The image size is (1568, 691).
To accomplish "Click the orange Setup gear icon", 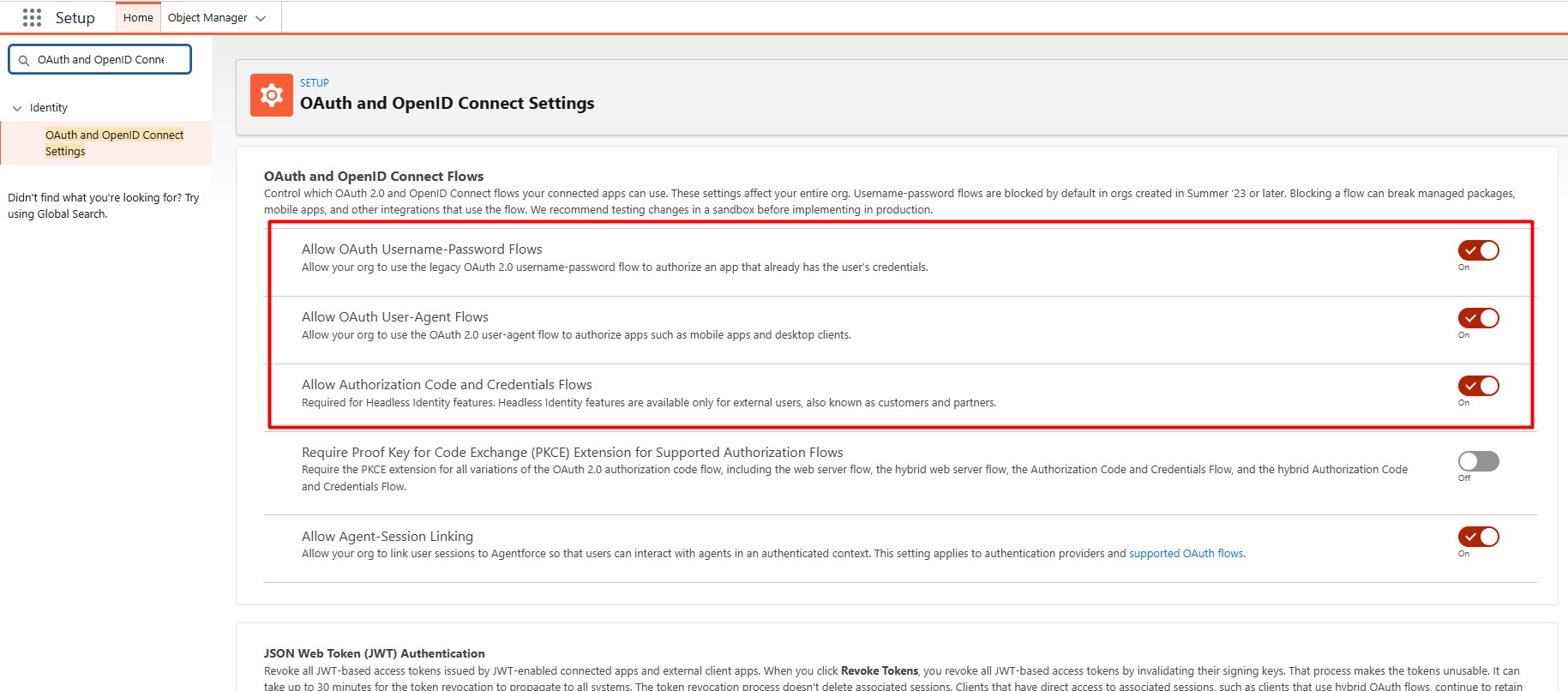I will click(x=272, y=94).
